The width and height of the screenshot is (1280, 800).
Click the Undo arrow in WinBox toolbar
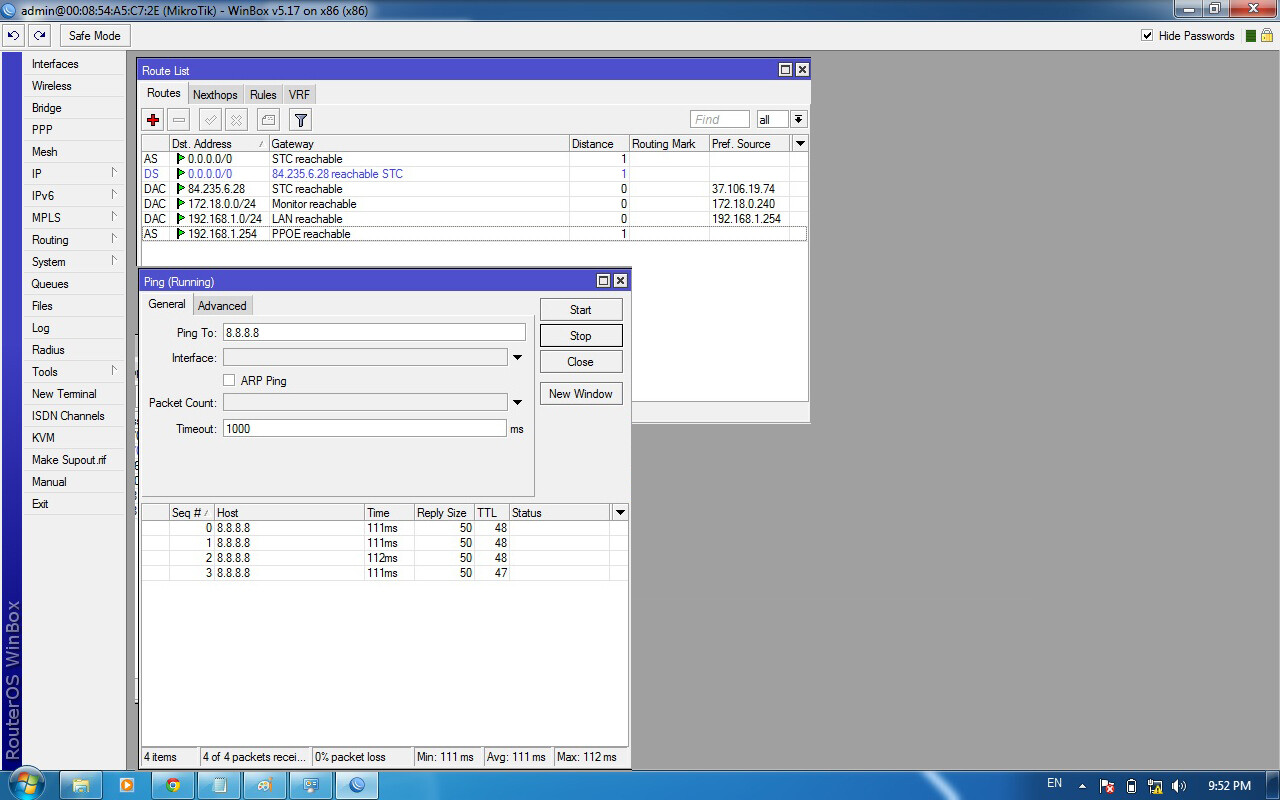[x=14, y=36]
